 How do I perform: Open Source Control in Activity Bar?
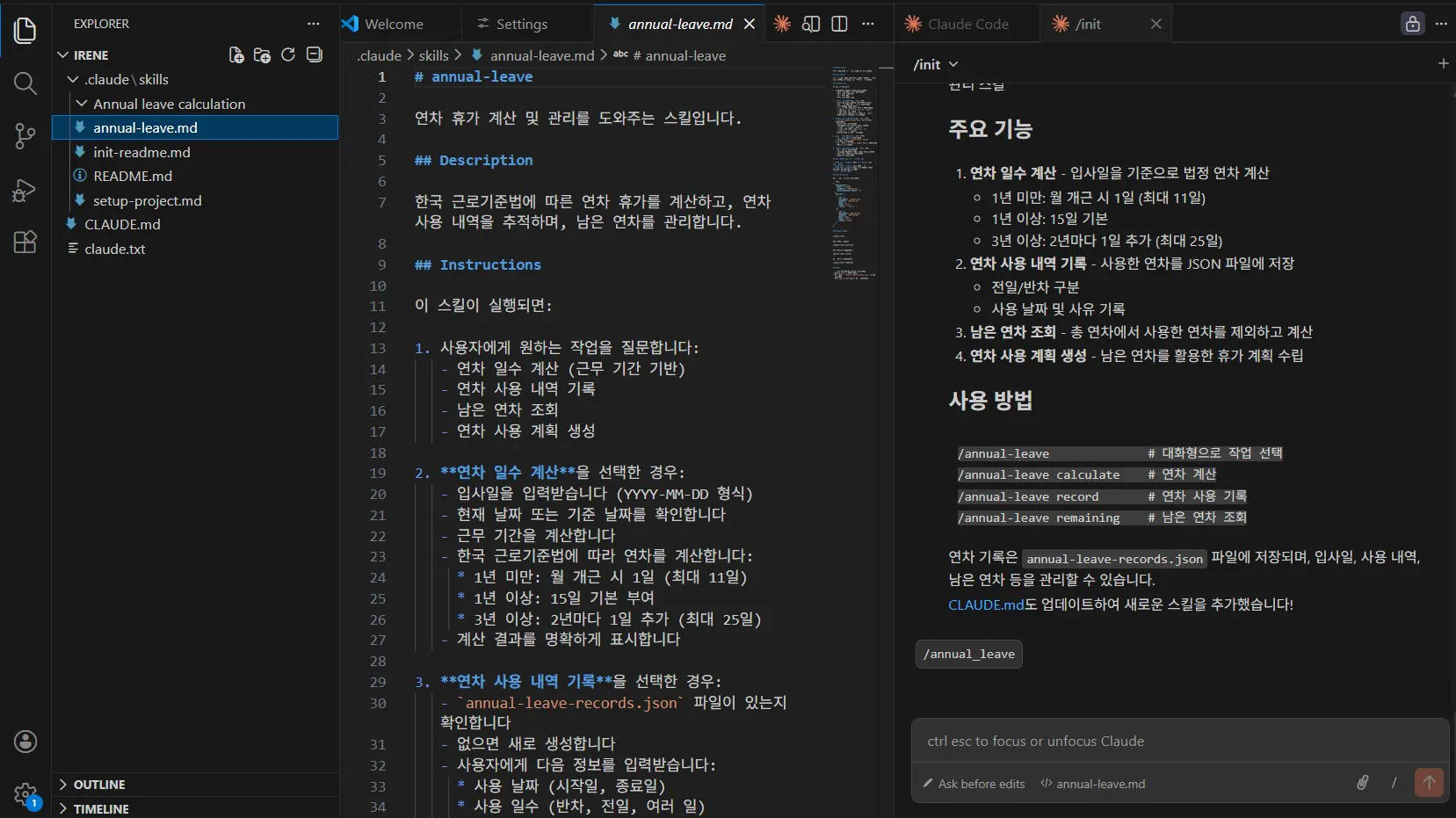(25, 136)
